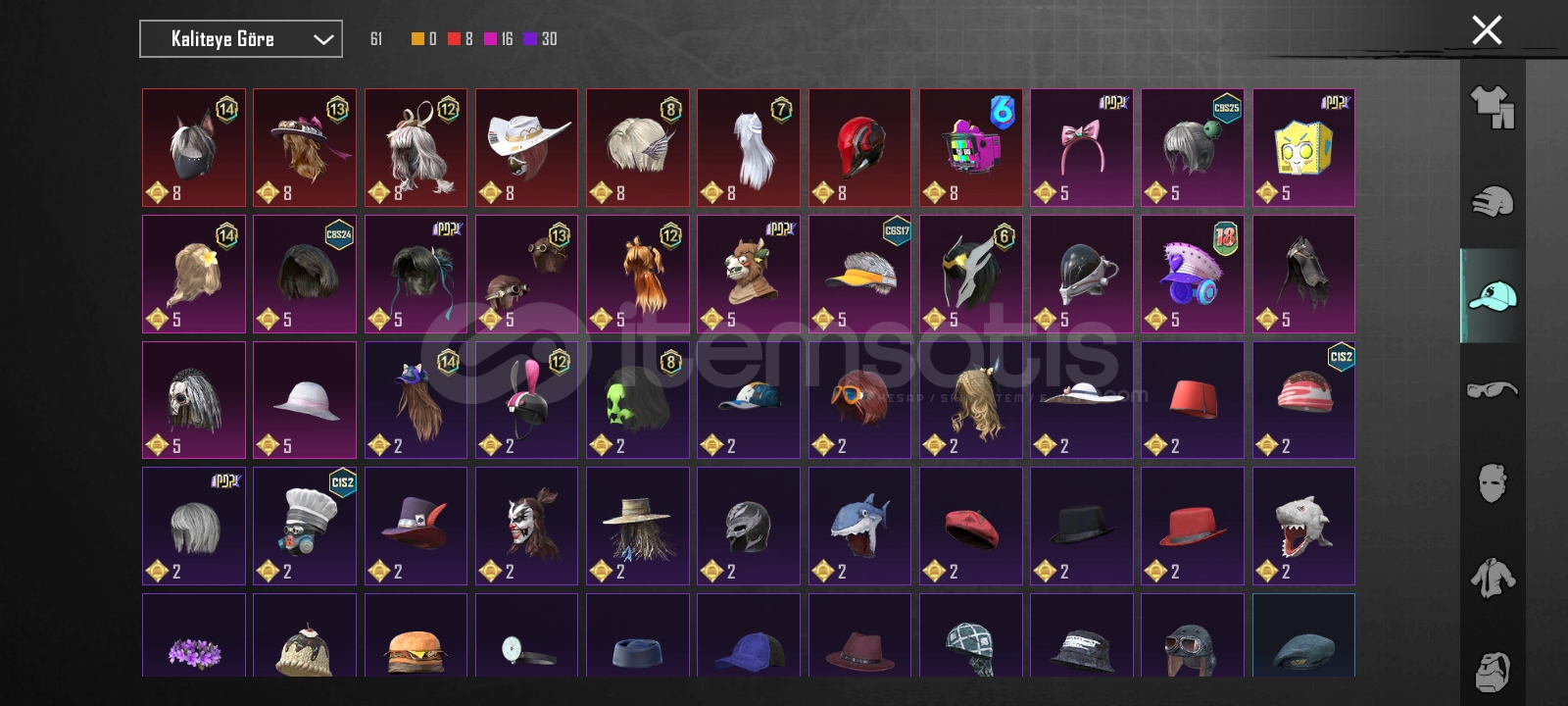Select the blue shark head item

coord(859,526)
